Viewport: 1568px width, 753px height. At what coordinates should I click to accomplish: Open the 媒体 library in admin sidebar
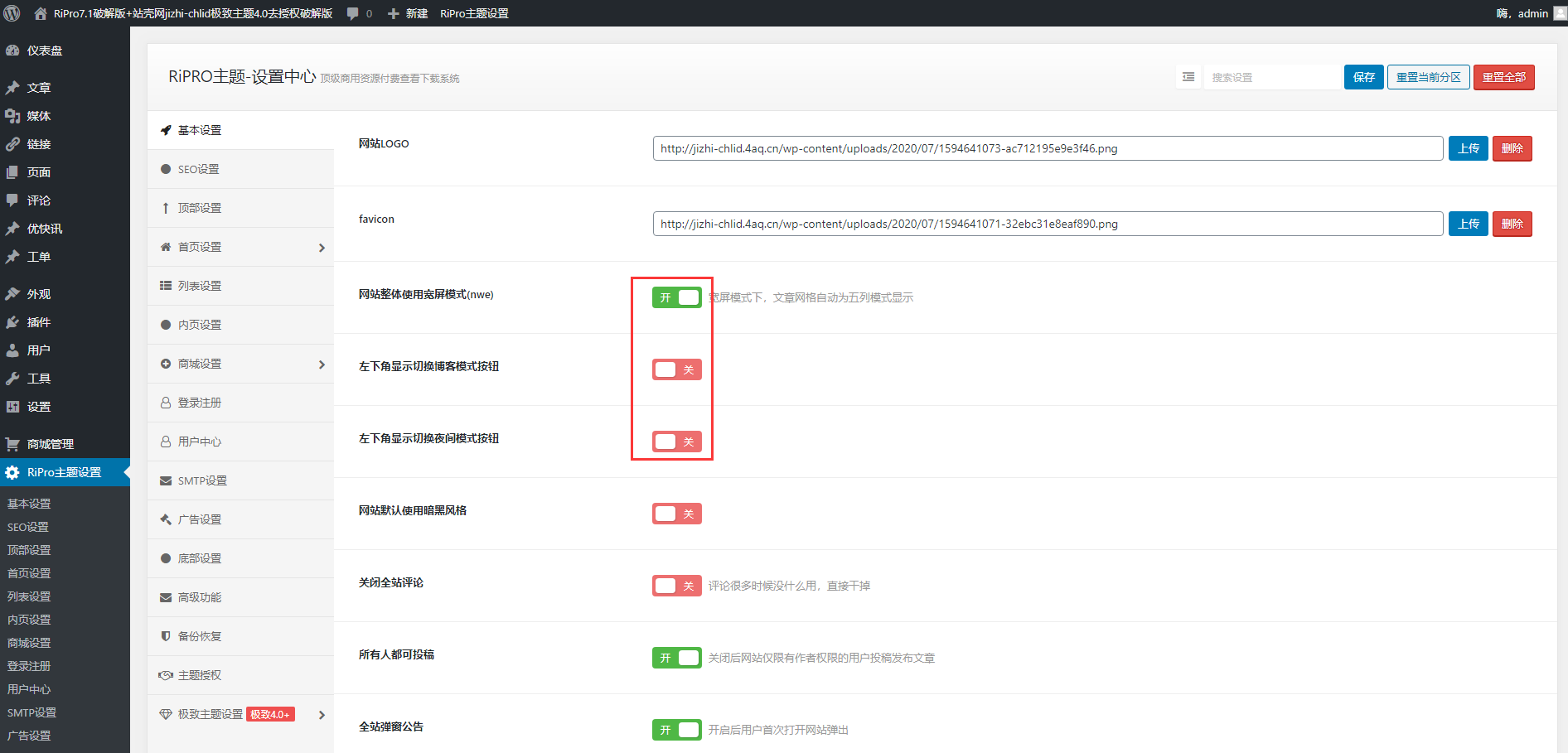(38, 115)
